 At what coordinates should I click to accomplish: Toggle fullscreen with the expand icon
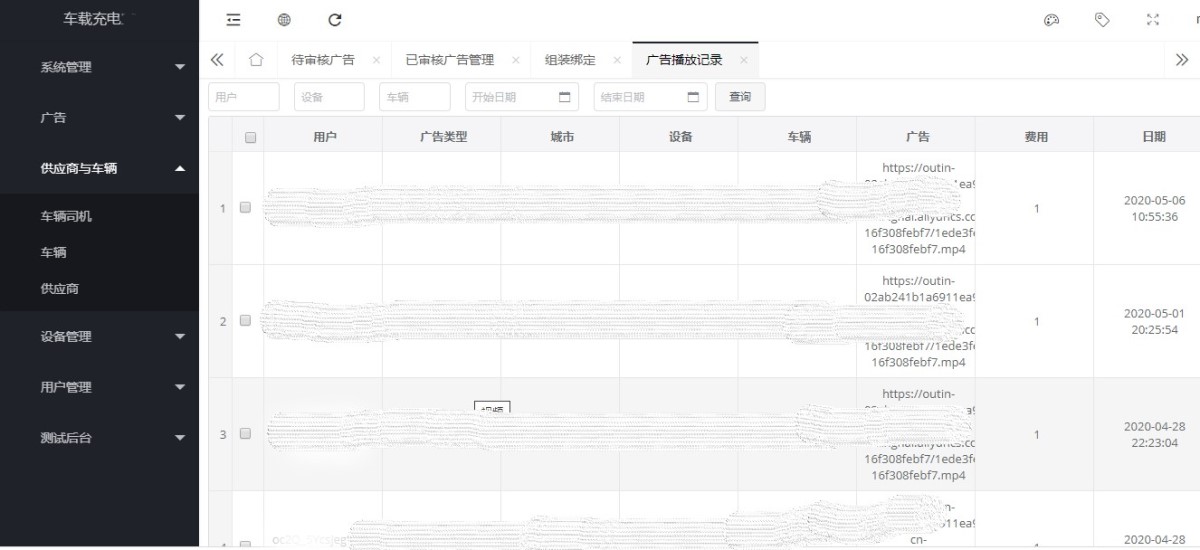[x=1153, y=20]
